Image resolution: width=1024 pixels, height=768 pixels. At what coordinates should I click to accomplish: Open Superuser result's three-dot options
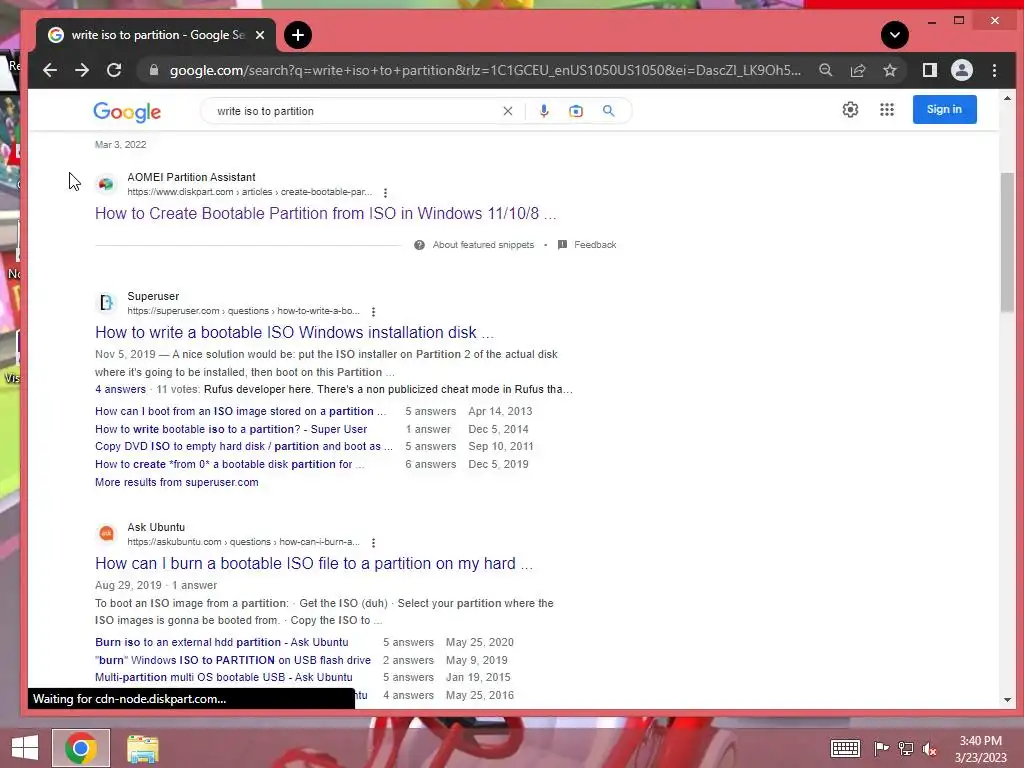374,312
